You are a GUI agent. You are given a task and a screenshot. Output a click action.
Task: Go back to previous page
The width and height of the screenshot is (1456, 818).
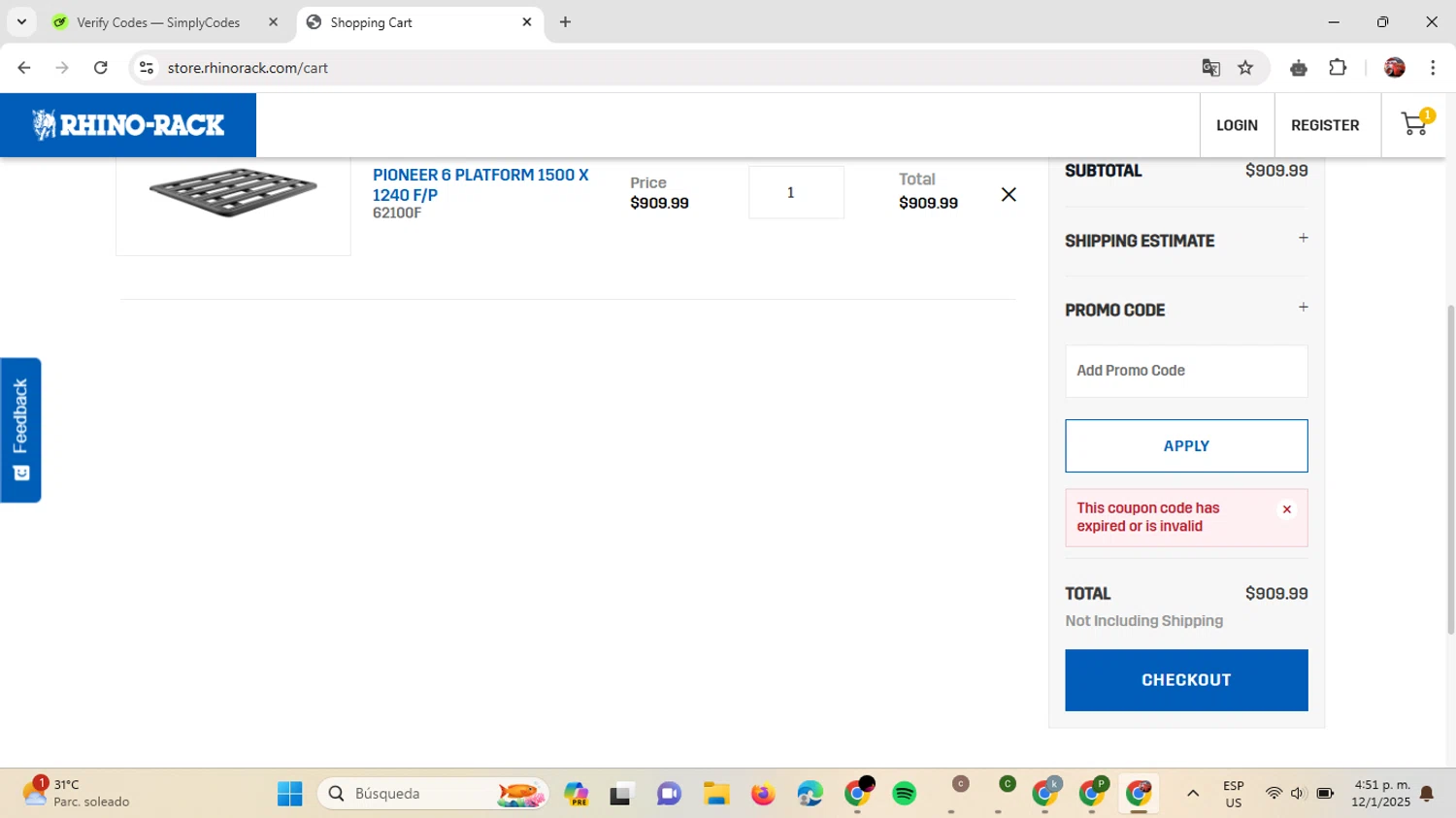24,68
